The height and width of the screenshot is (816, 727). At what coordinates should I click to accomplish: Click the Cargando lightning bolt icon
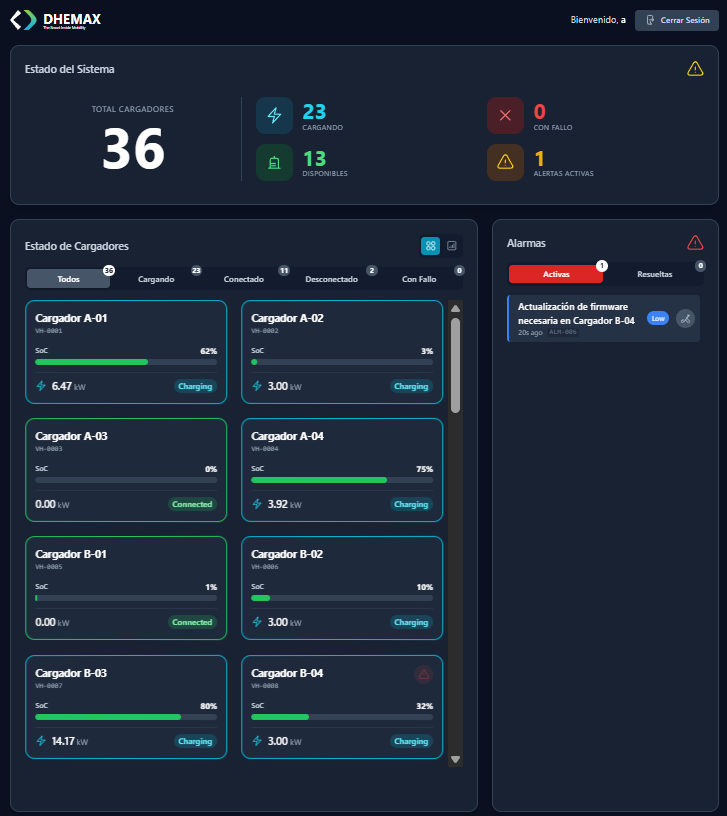point(274,116)
